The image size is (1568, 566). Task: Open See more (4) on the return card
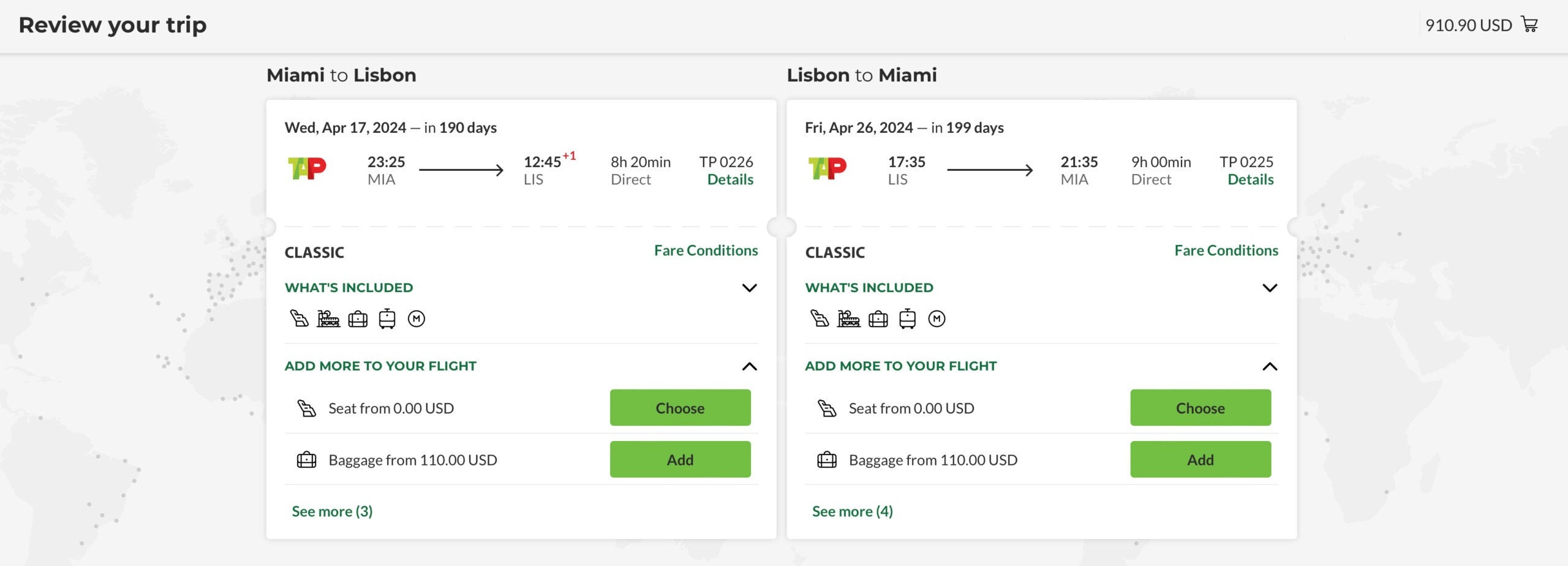click(853, 511)
